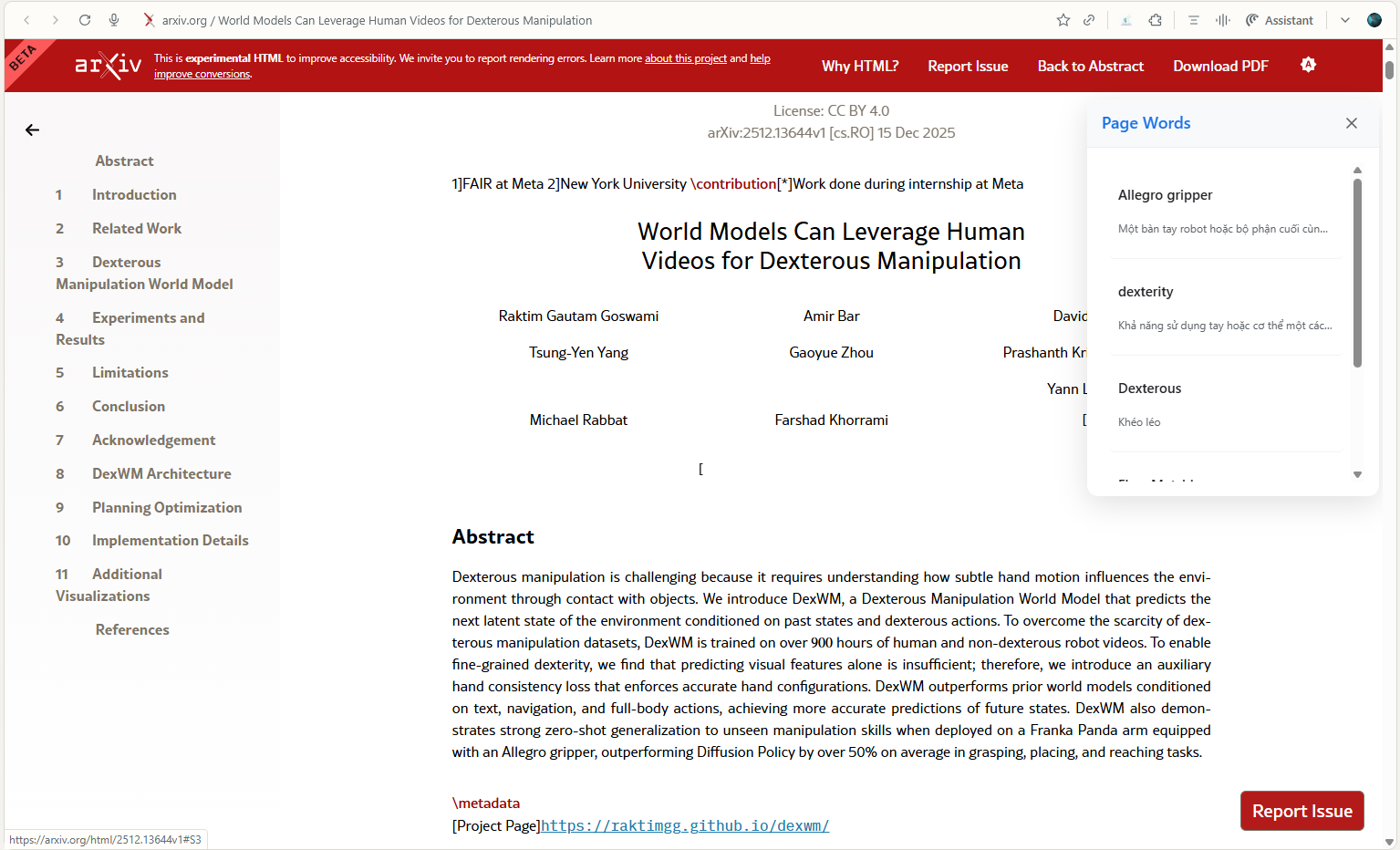Toggle reader view lines icon in toolbar
The height and width of the screenshot is (850, 1400).
[x=1193, y=20]
